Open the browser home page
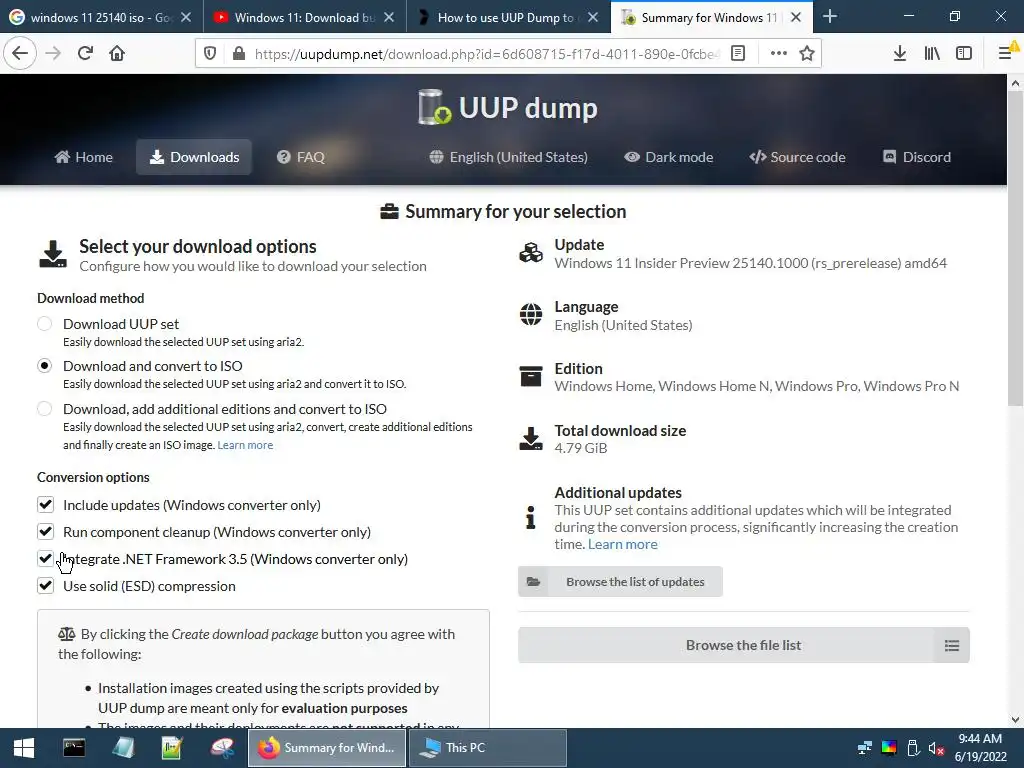 [x=117, y=53]
